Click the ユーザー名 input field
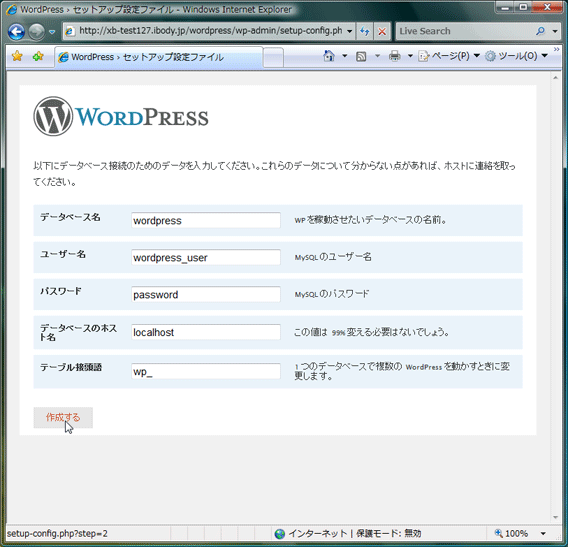Image resolution: width=568 pixels, height=547 pixels. point(206,257)
